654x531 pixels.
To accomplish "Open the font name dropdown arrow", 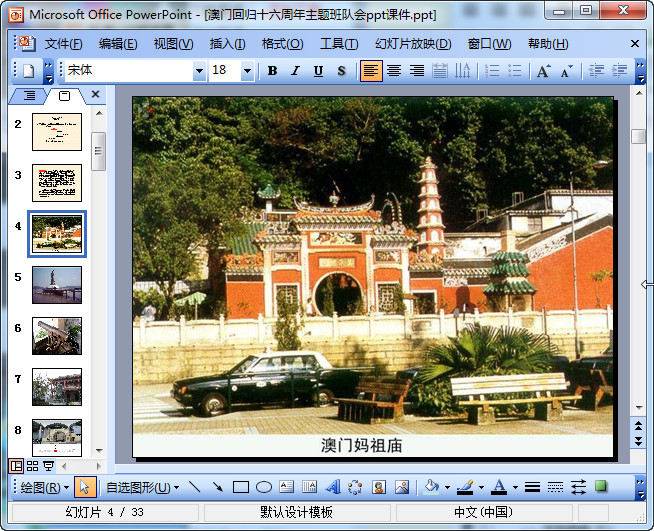I will [x=199, y=71].
